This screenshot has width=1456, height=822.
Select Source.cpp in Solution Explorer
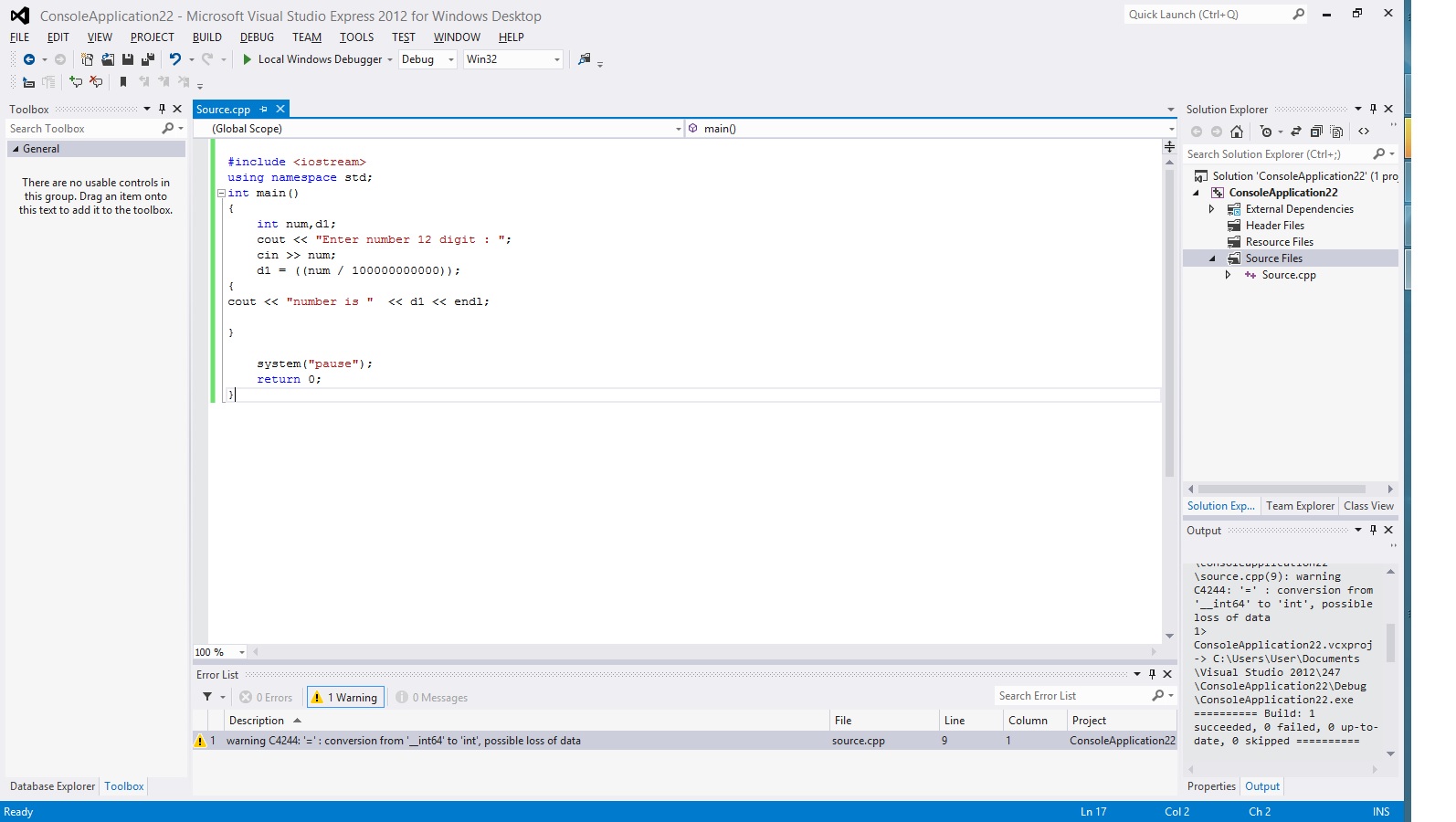point(1288,275)
